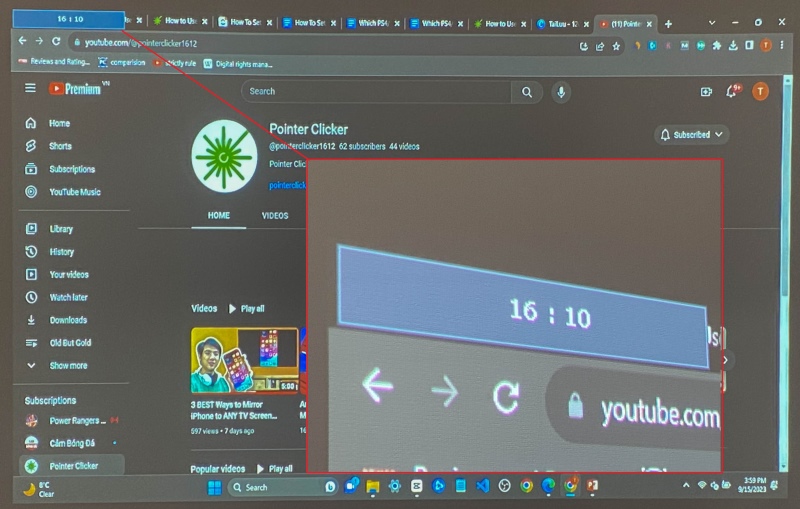
Task: Reload the page with the refresh icon
Action: [x=56, y=41]
